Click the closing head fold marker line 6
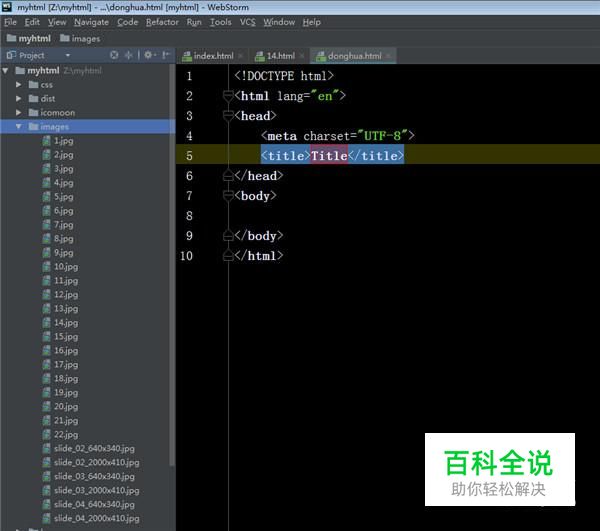This screenshot has height=531, width=600. (228, 176)
